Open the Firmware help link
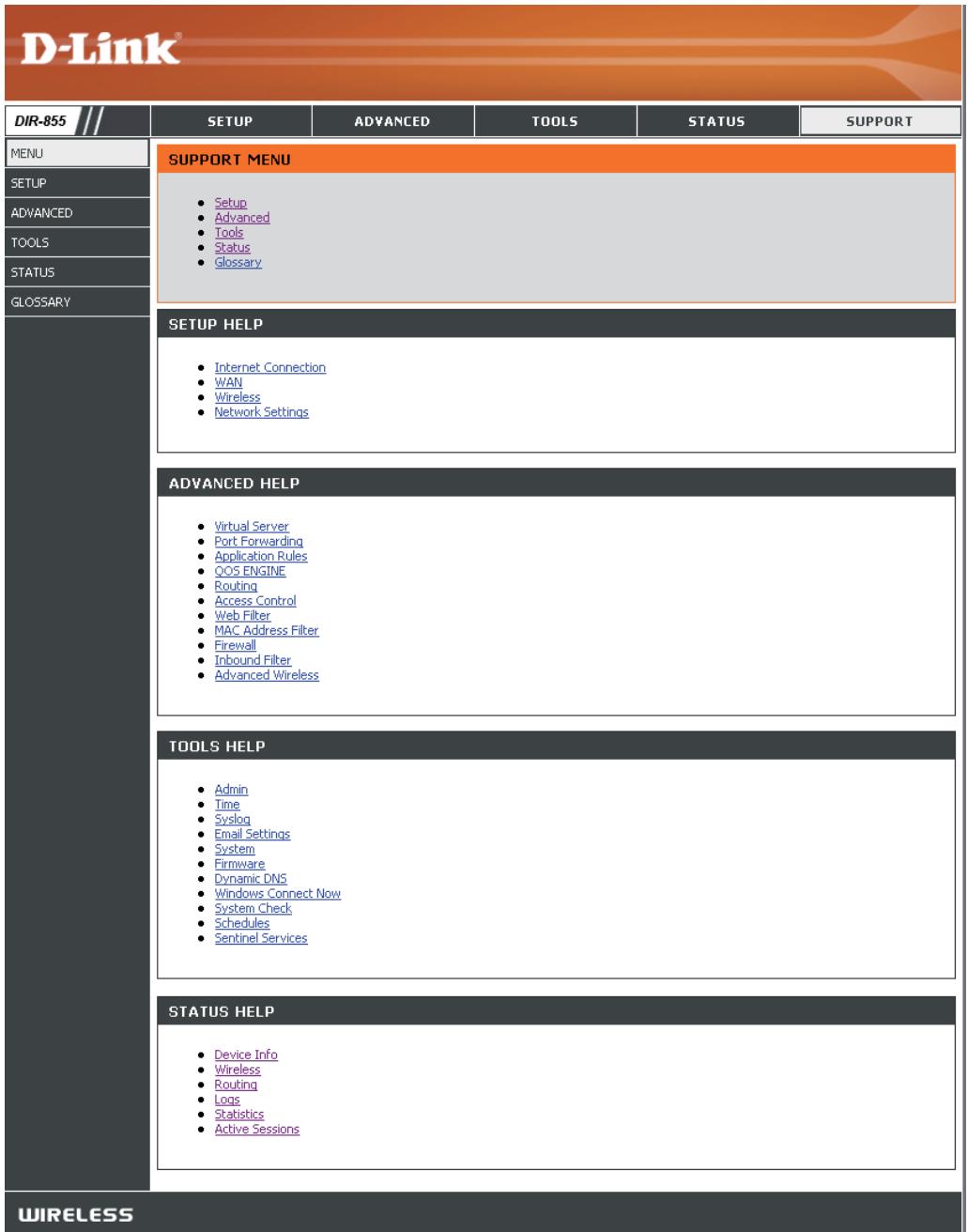This screenshot has height=1232, width=968. 239,864
